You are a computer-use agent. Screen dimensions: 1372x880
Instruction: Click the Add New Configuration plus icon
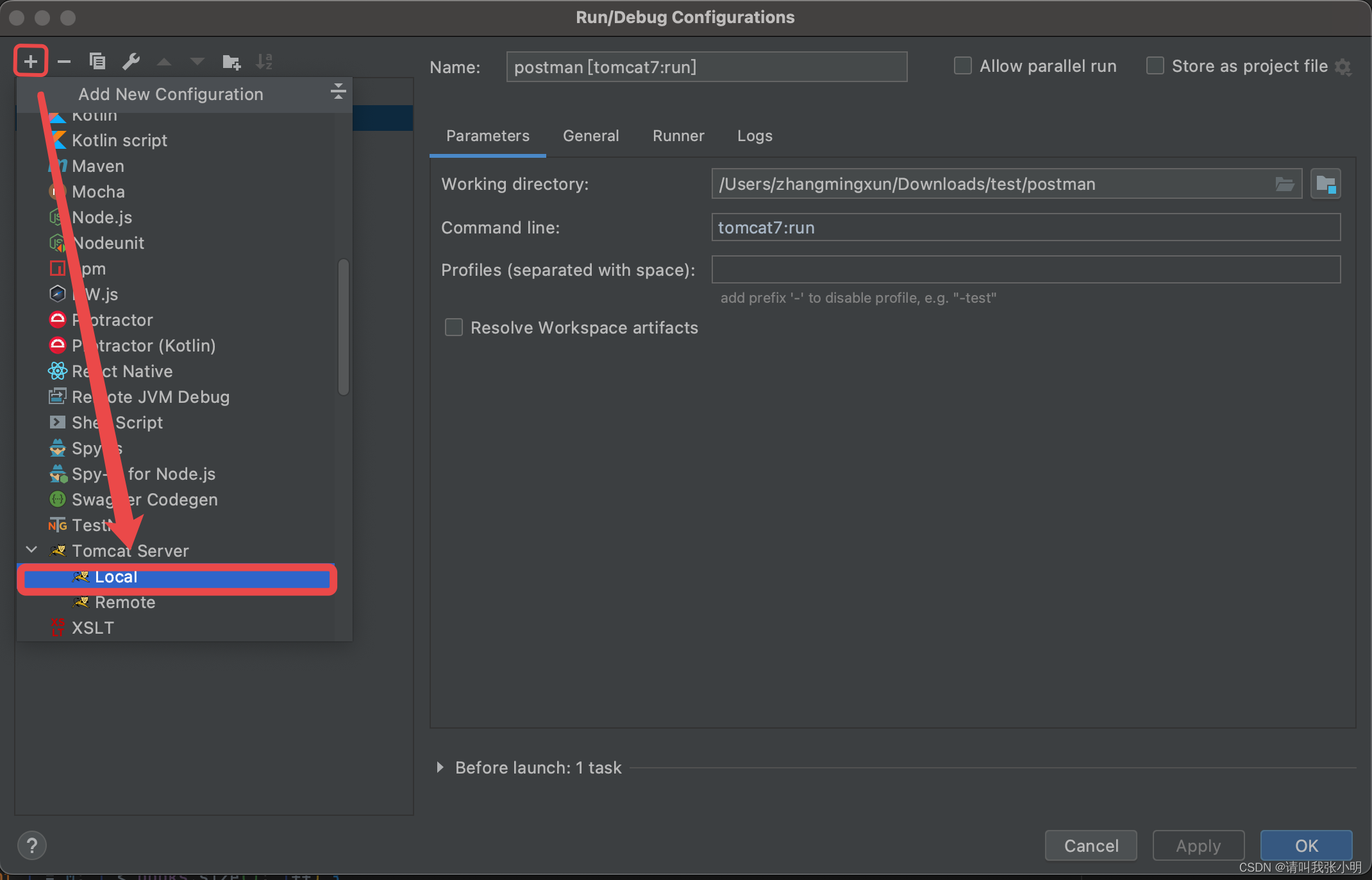click(x=30, y=62)
